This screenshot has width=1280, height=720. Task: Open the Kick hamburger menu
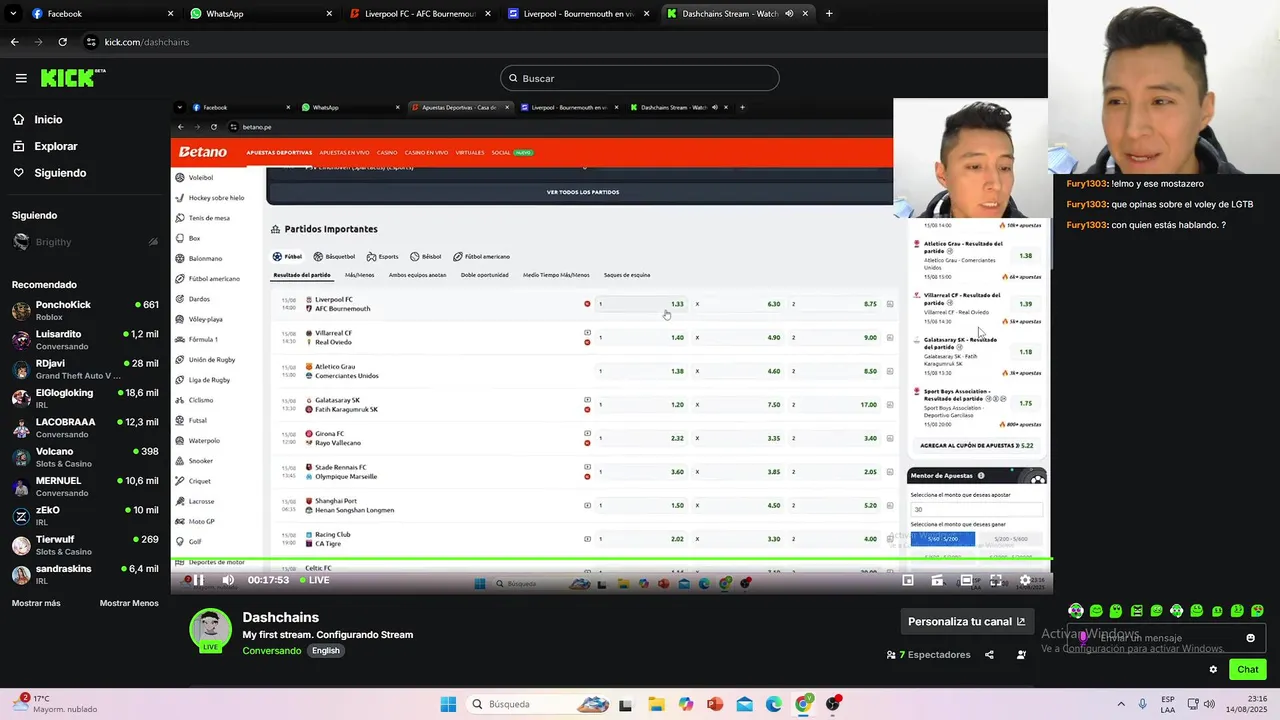coord(21,78)
